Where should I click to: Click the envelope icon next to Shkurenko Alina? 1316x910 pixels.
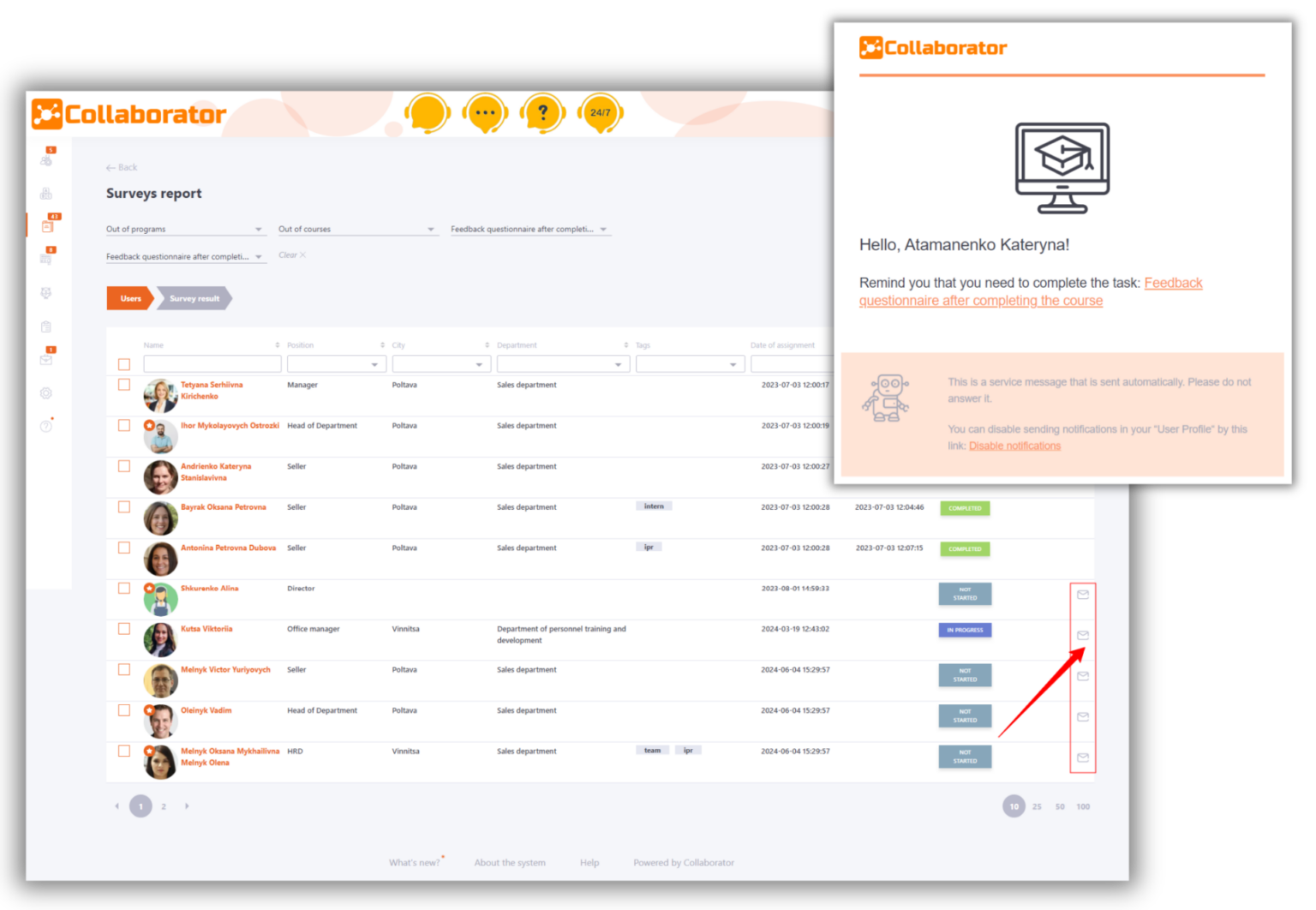1082,594
